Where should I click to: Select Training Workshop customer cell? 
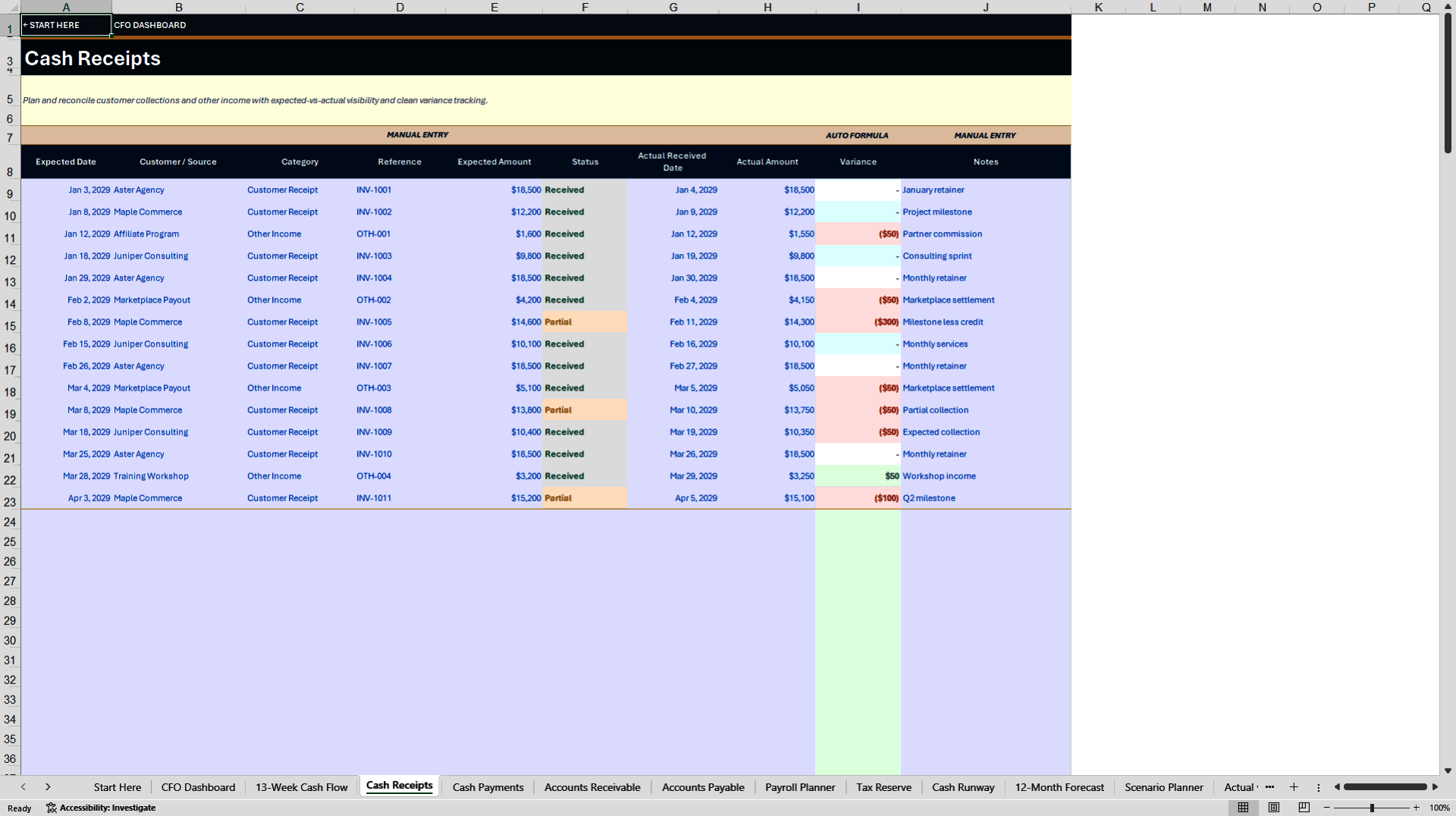point(178,475)
